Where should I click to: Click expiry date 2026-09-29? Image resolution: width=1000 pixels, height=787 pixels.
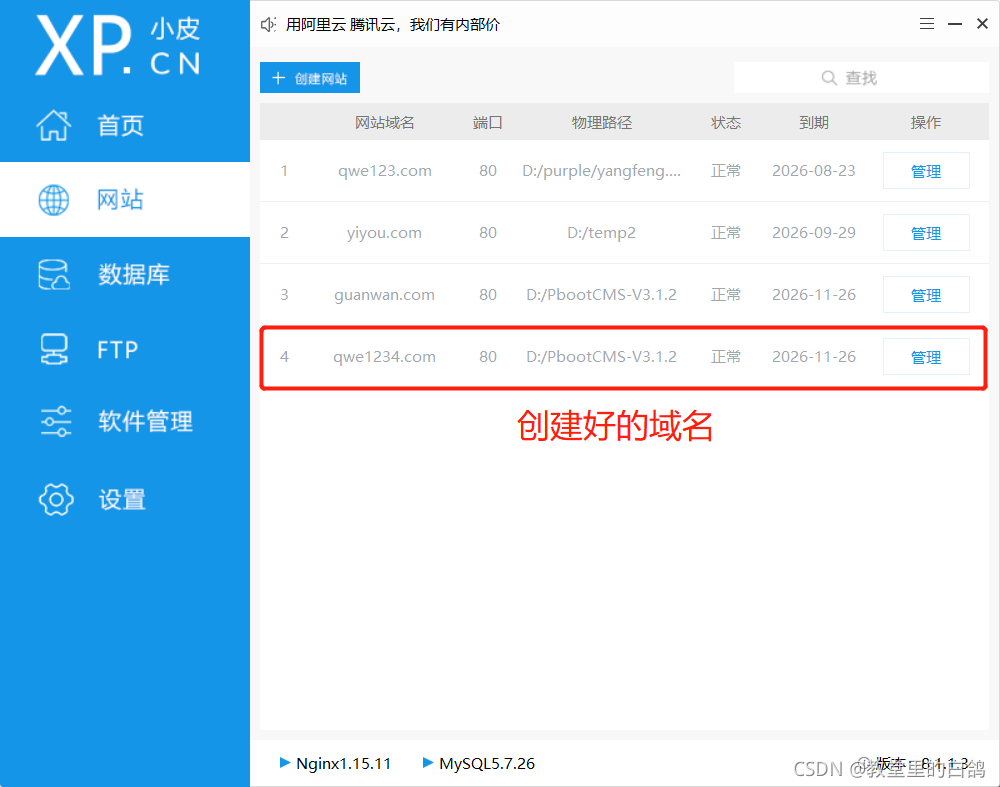pyautogui.click(x=814, y=233)
